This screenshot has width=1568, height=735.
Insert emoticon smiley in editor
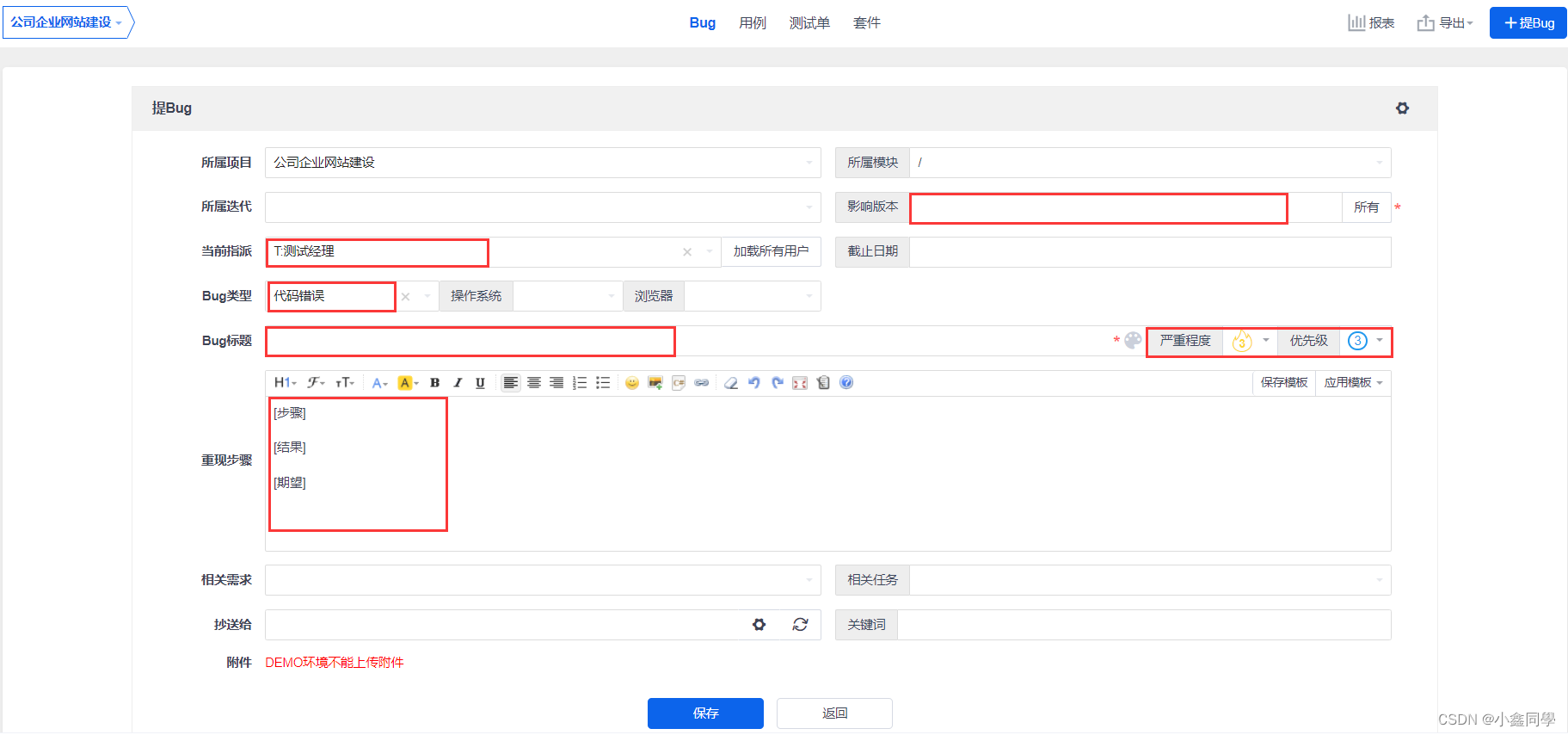[632, 383]
